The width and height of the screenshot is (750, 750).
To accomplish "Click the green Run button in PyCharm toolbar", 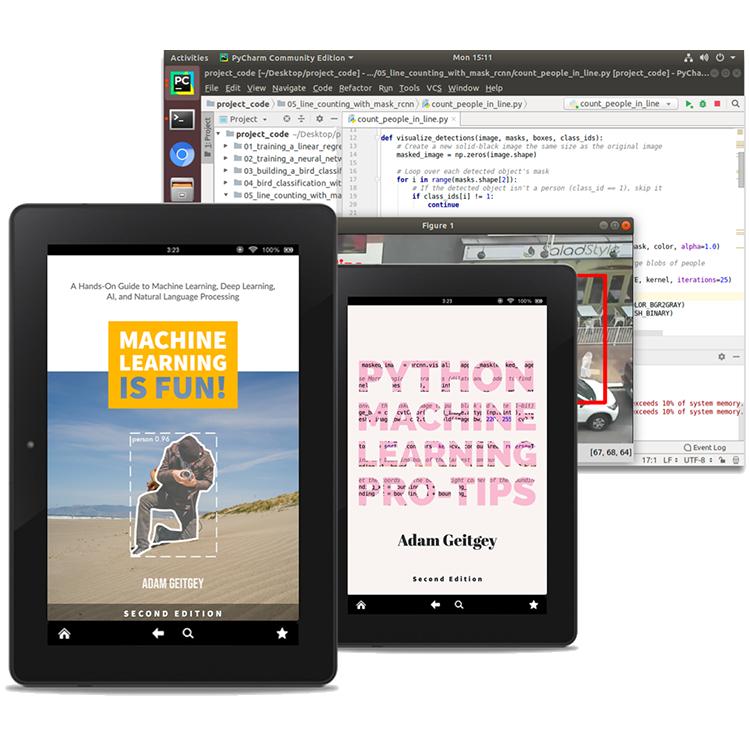I will click(x=688, y=104).
